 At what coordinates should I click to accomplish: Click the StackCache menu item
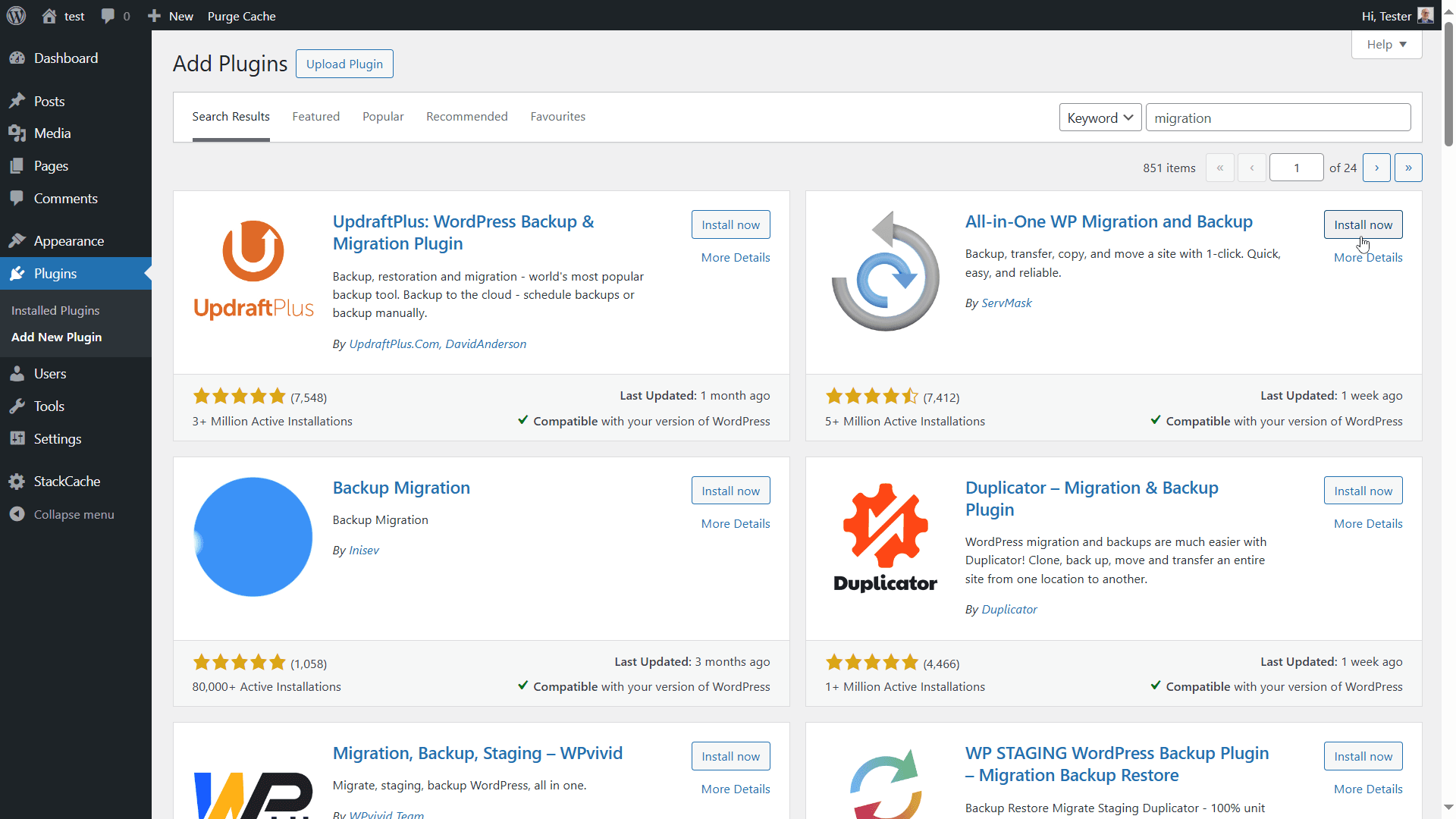[x=66, y=481]
